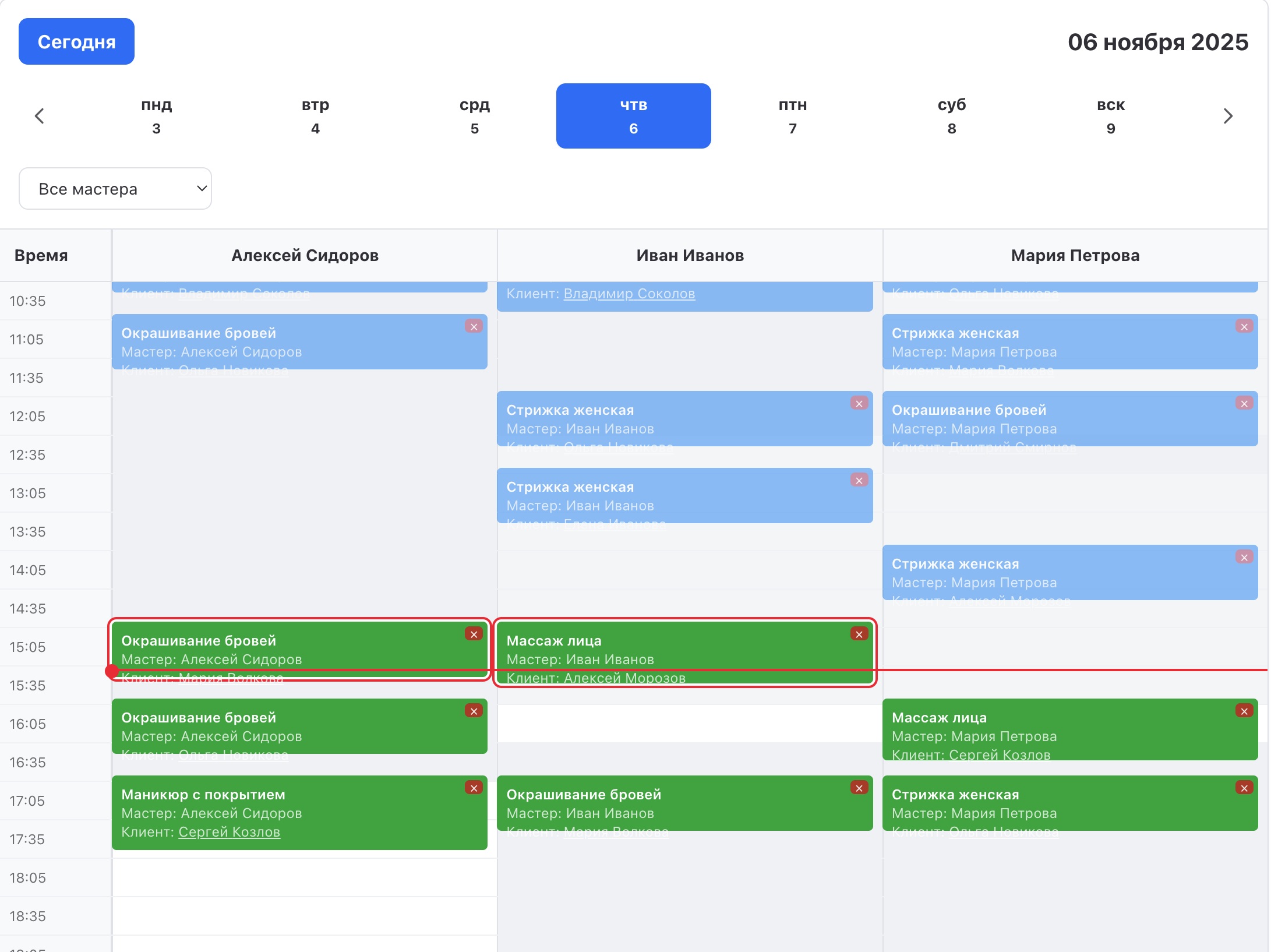Image resolution: width=1271 pixels, height=952 pixels.
Task: Open the Все мастера dropdown
Action: (115, 189)
